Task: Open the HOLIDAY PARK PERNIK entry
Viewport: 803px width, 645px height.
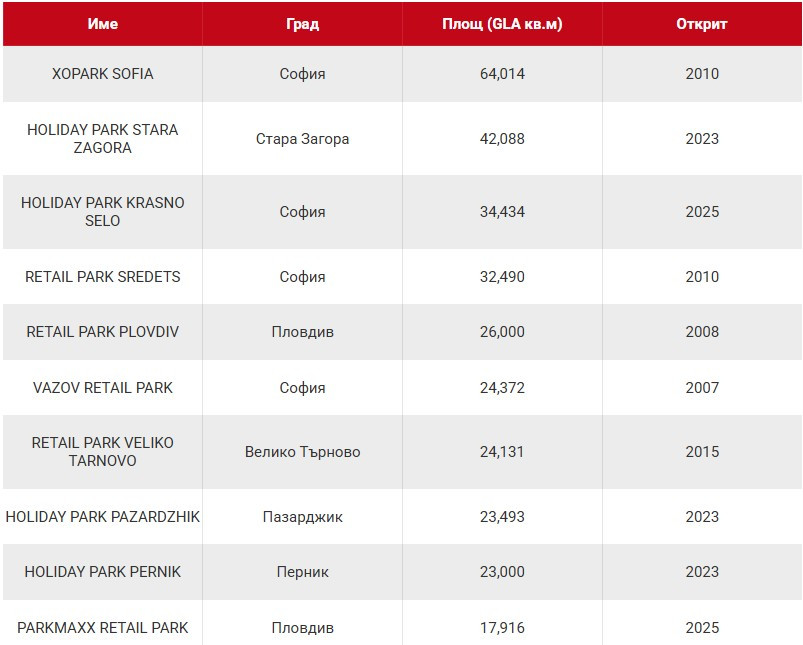Action: click(x=102, y=572)
